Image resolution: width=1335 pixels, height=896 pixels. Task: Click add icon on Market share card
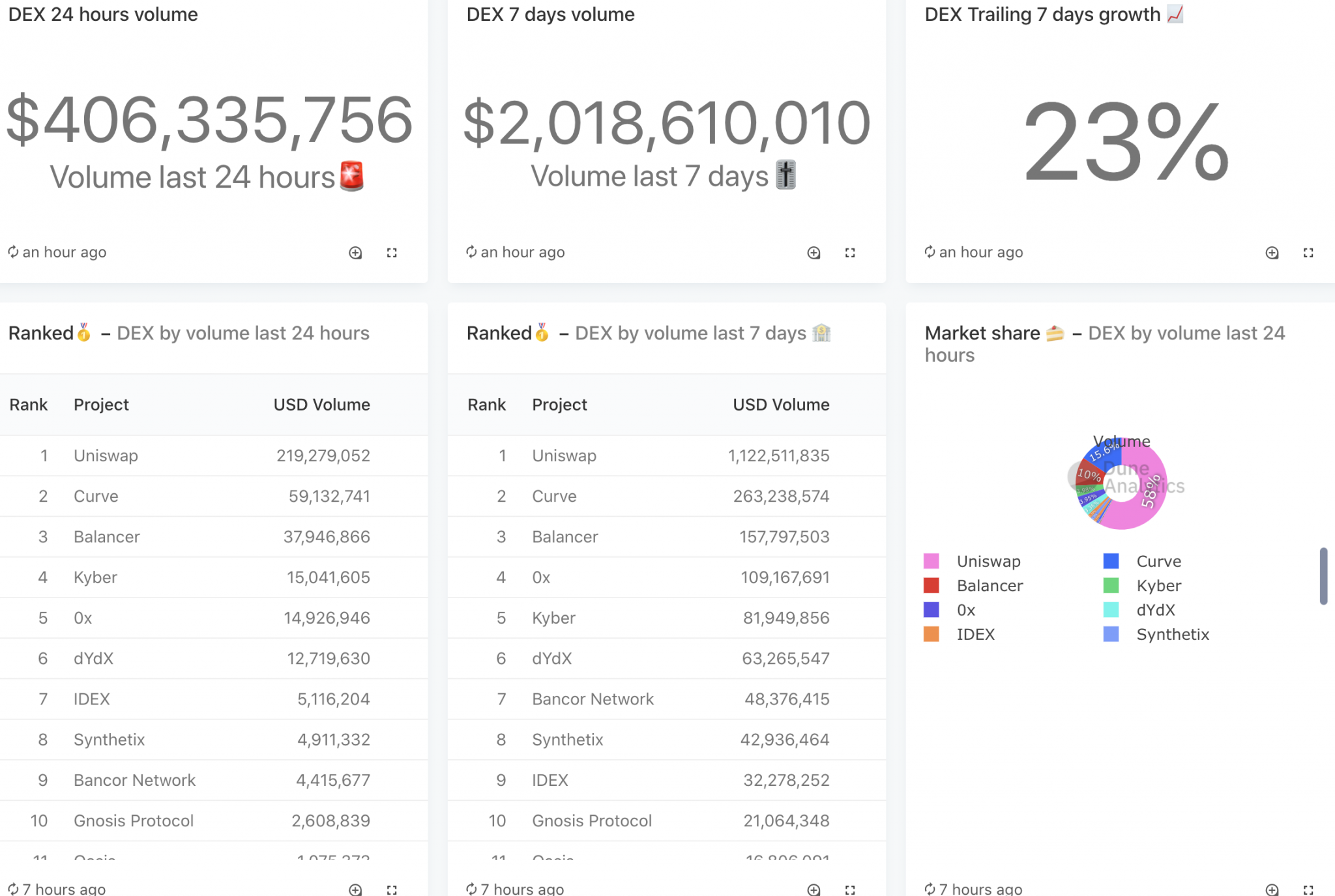[x=1272, y=889]
